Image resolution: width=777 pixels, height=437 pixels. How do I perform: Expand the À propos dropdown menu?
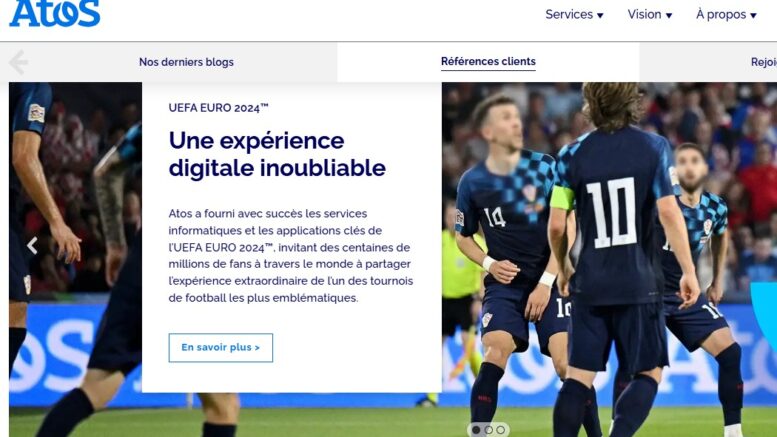click(726, 14)
